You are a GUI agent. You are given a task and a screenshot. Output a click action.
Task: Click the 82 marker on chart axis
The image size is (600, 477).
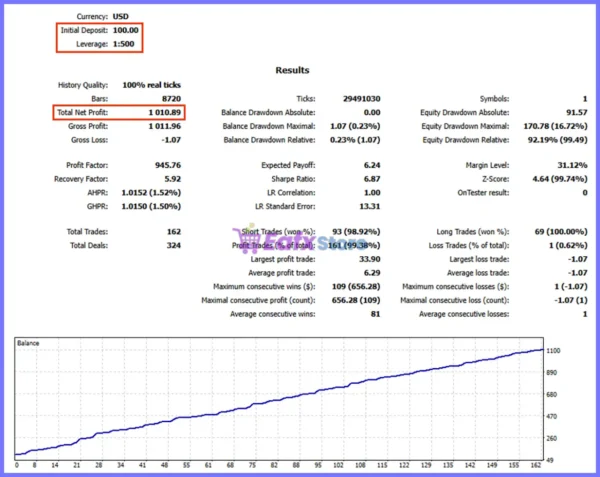coord(274,465)
